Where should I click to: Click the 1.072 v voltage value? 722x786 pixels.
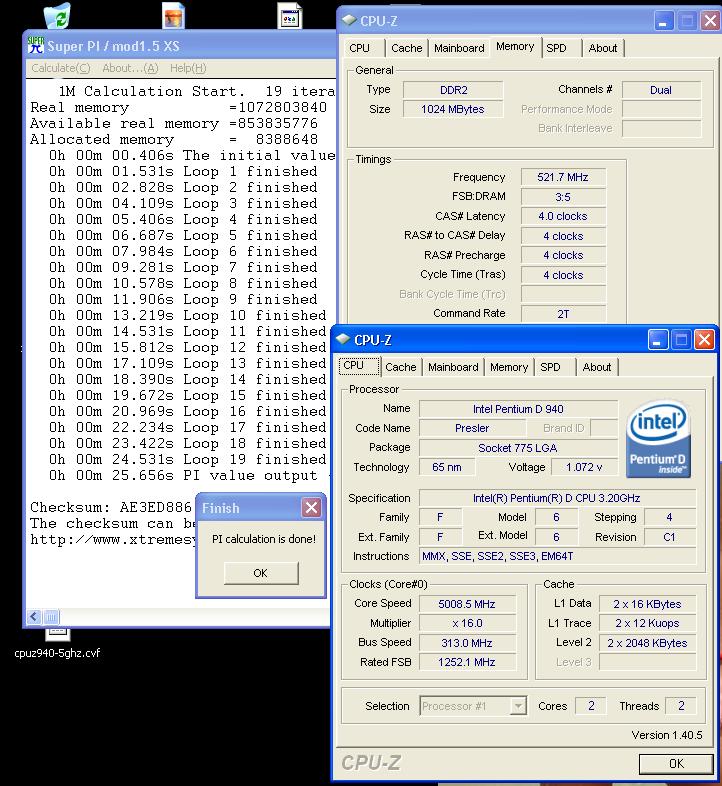pos(584,467)
